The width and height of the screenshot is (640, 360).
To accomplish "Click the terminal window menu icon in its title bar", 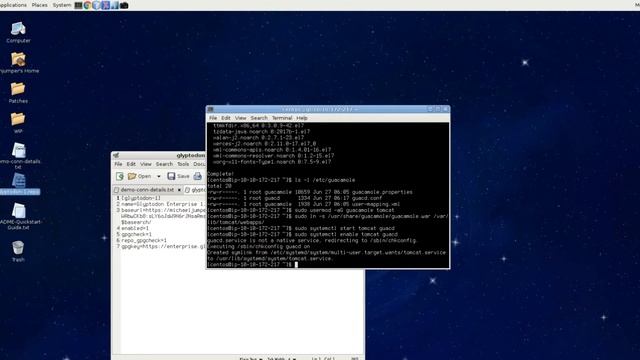I will click(211, 109).
